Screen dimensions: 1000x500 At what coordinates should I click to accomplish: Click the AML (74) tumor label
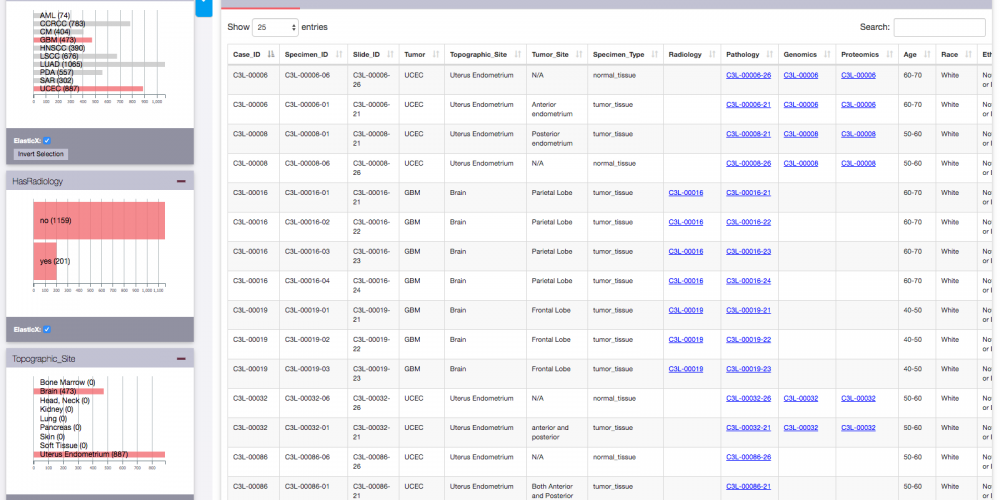point(55,15)
